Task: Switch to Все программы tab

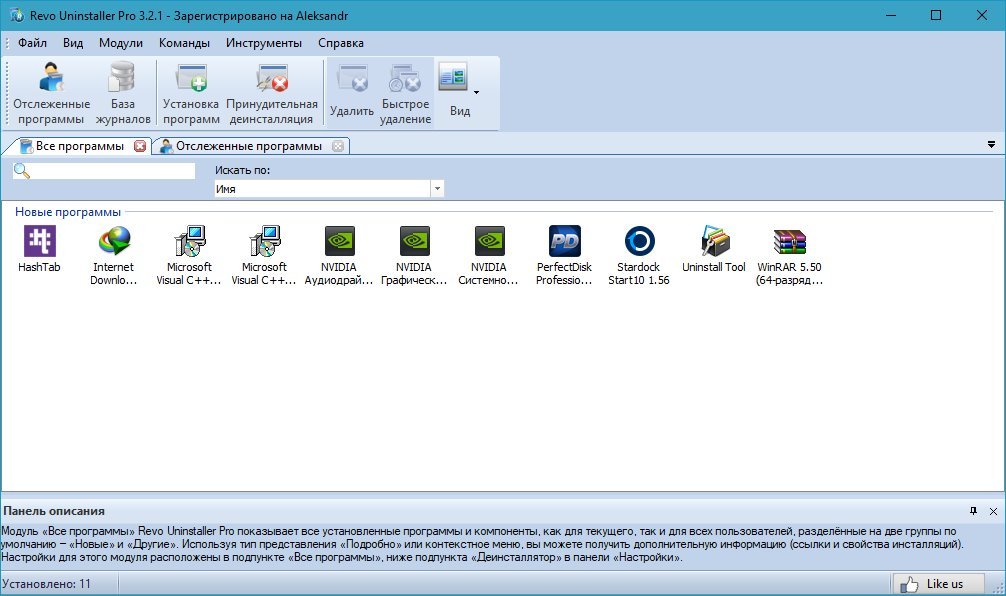Action: point(80,146)
